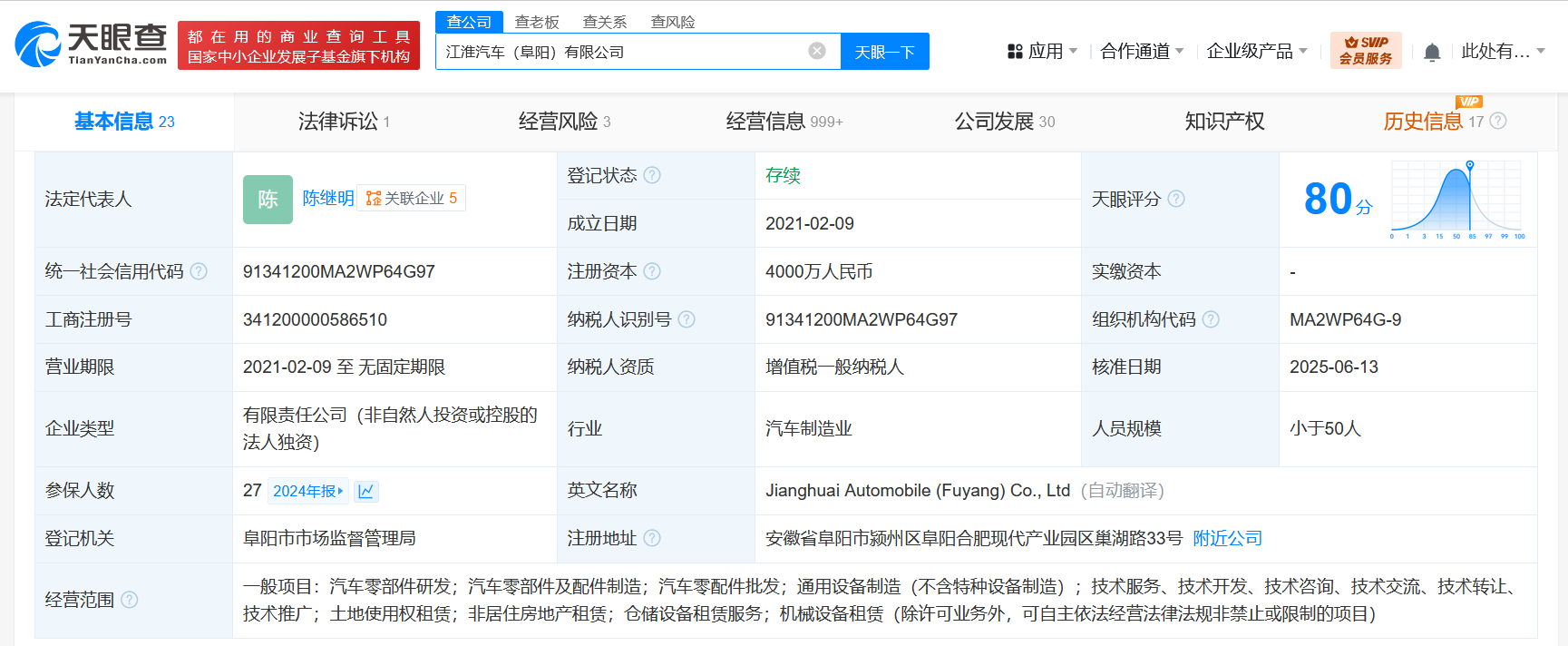
Task: Click the 4000万人民币 registered capital value
Action: pyautogui.click(x=819, y=271)
